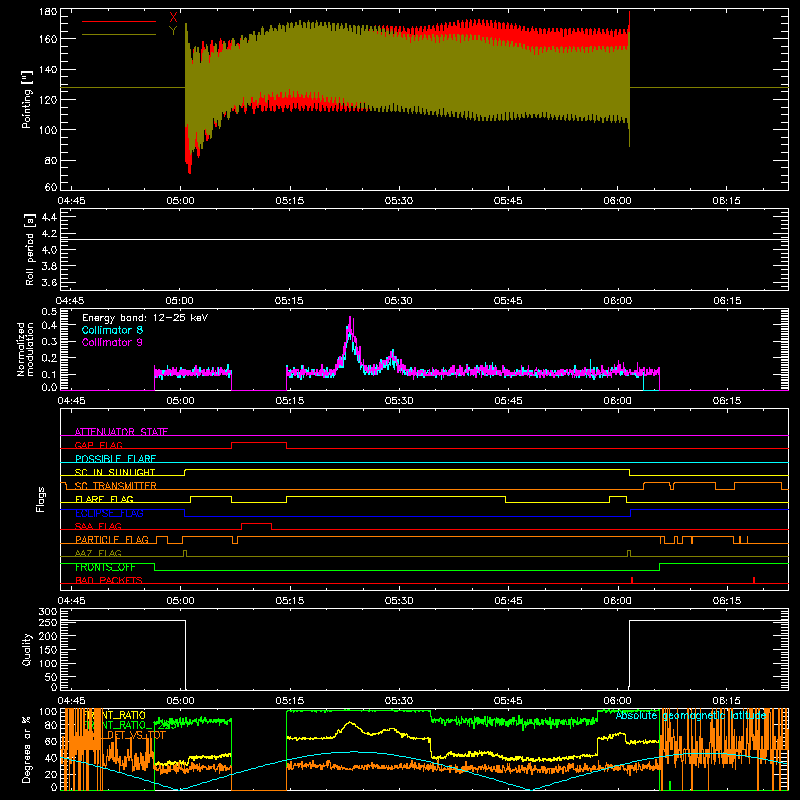Click 05:30 below the Pointing plot
This screenshot has width=800, height=800.
point(398,201)
